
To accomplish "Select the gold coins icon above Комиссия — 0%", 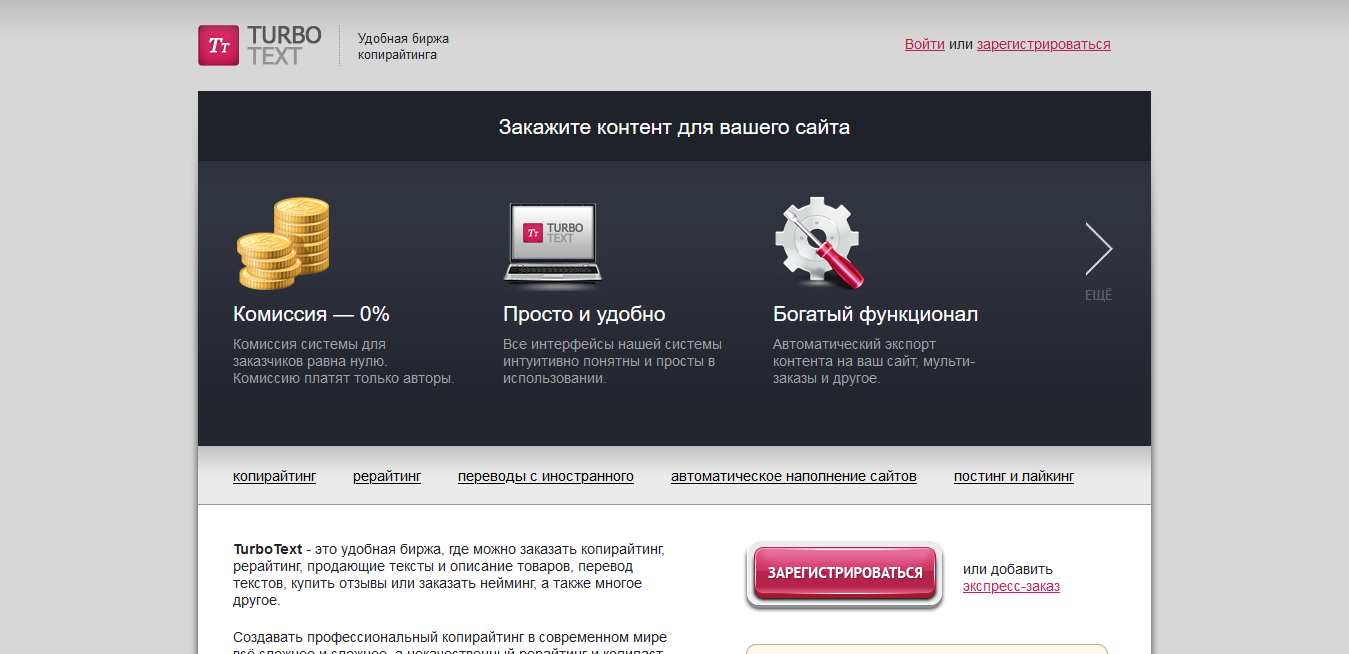I will [282, 242].
